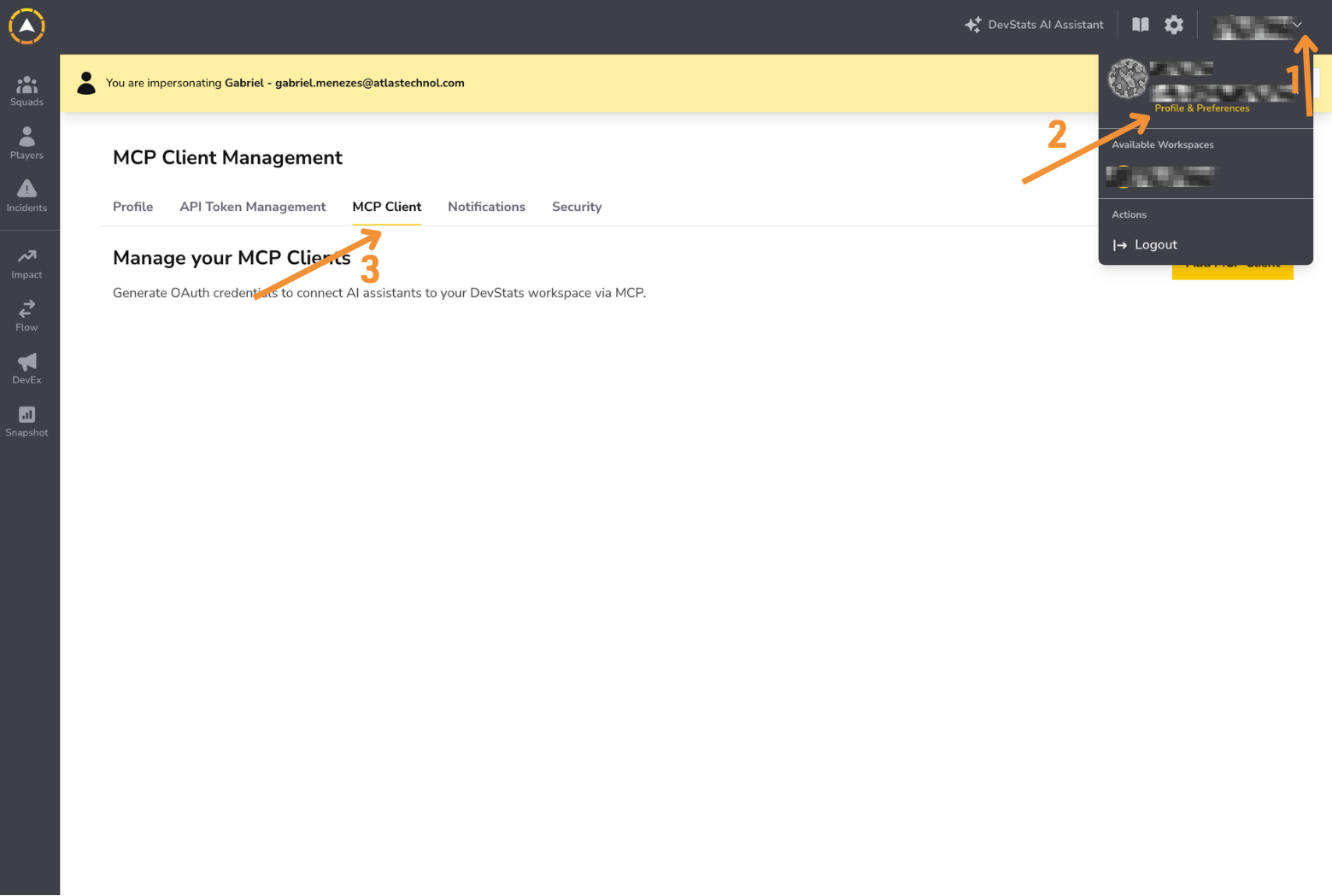Click the Available Workspaces label
Image resolution: width=1332 pixels, height=896 pixels.
point(1163,145)
